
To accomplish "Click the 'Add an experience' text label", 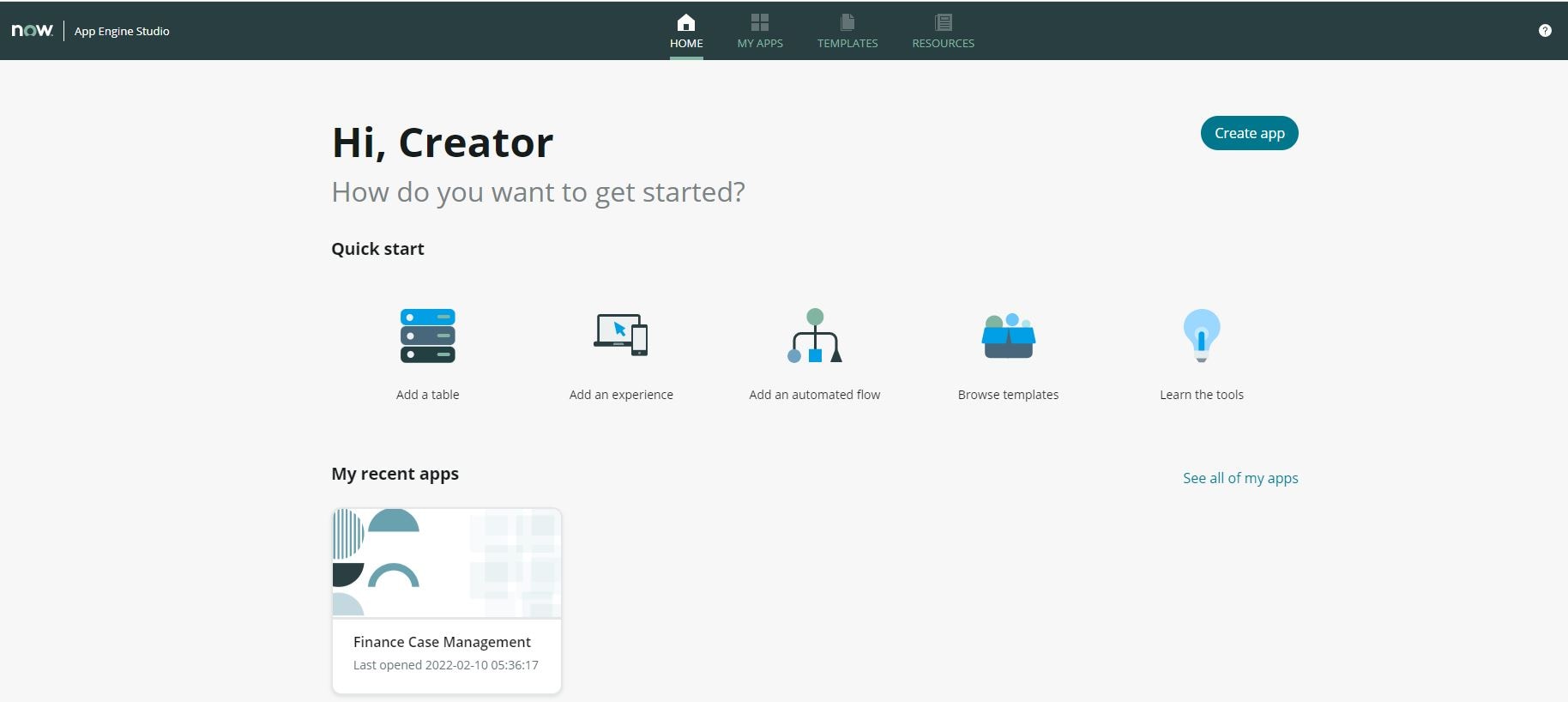I will click(x=621, y=395).
